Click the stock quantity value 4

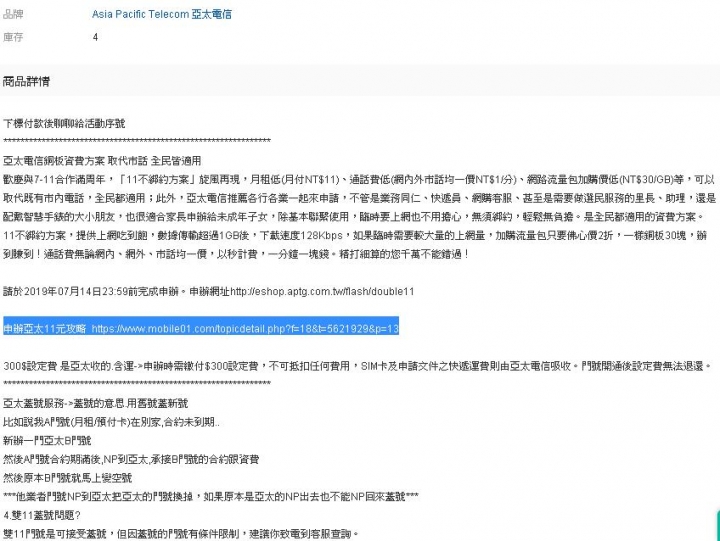(95, 37)
